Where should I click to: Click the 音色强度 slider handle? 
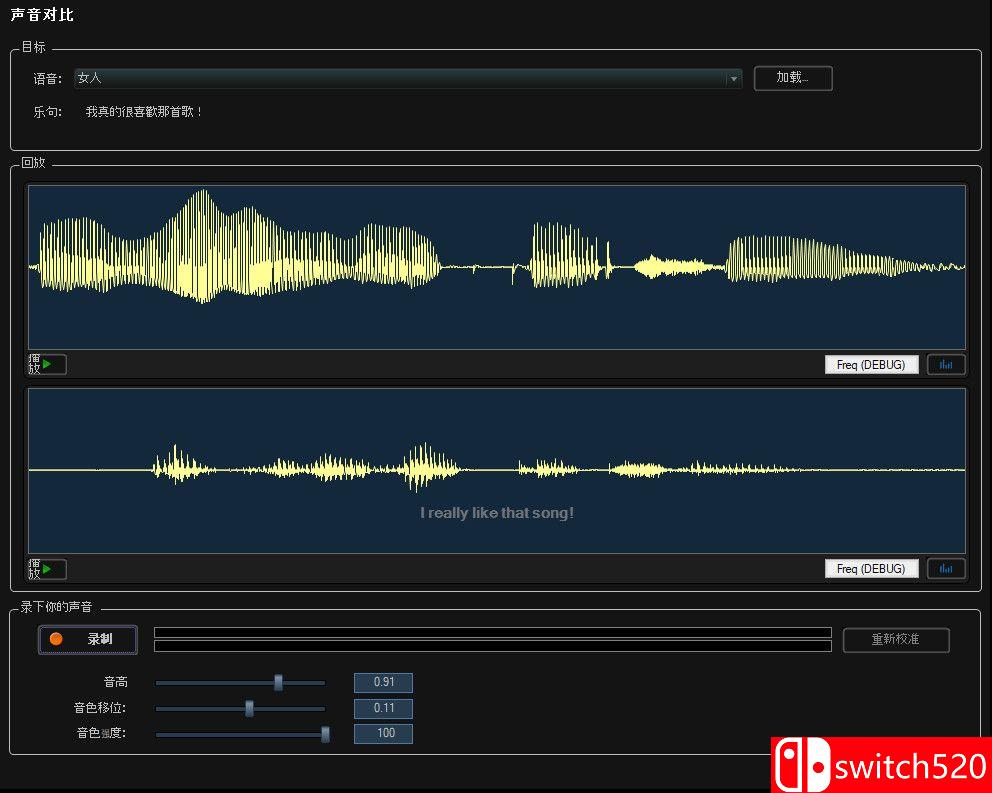tap(325, 734)
